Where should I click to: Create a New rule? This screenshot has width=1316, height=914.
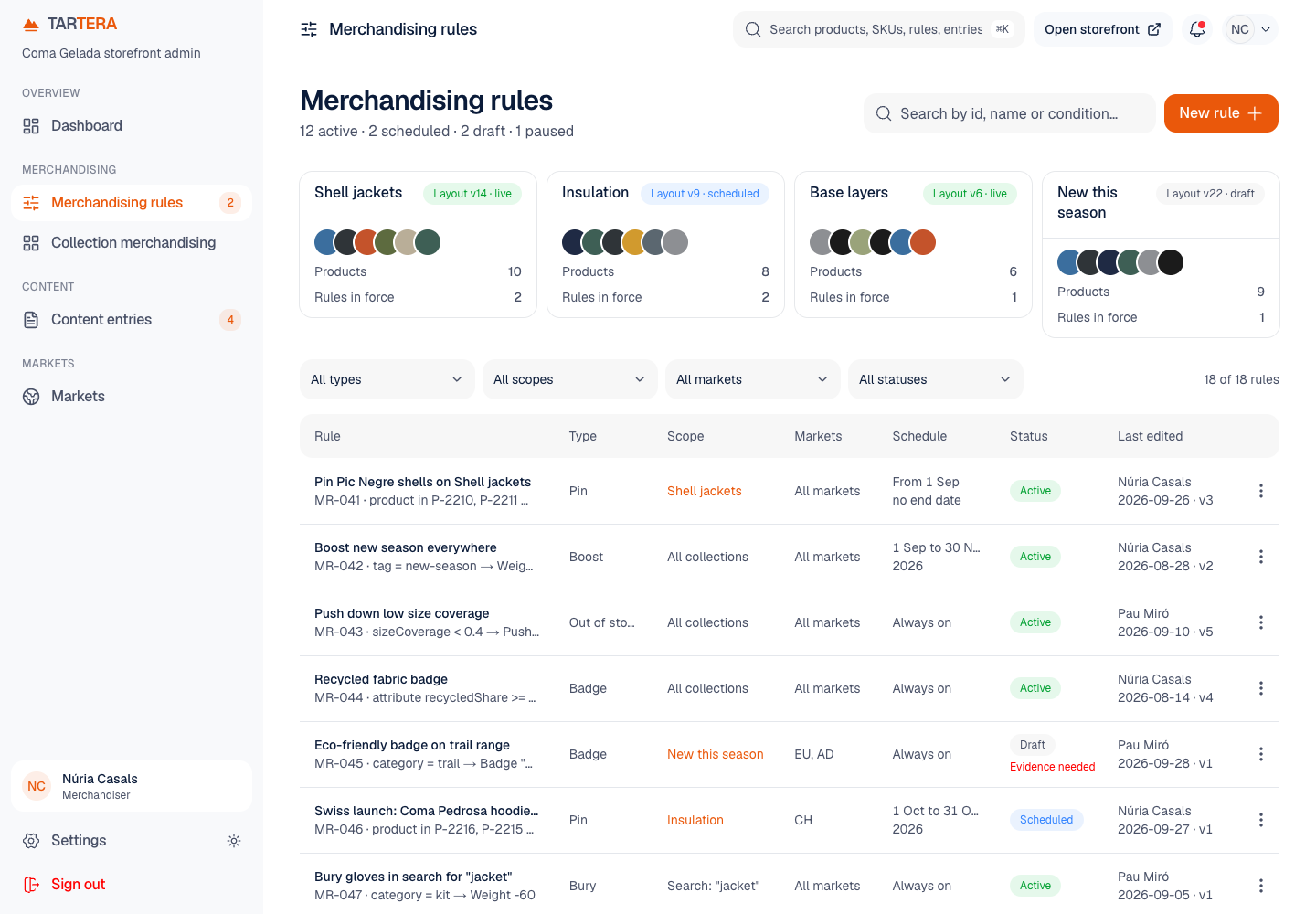1221,113
